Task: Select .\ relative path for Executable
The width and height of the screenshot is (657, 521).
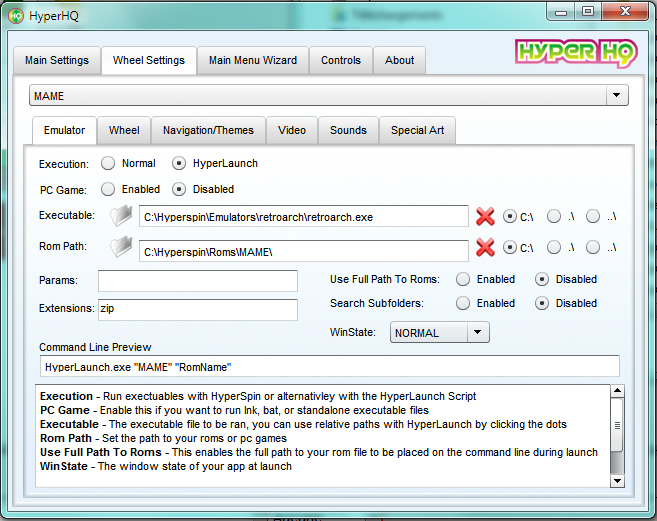Action: pos(554,216)
